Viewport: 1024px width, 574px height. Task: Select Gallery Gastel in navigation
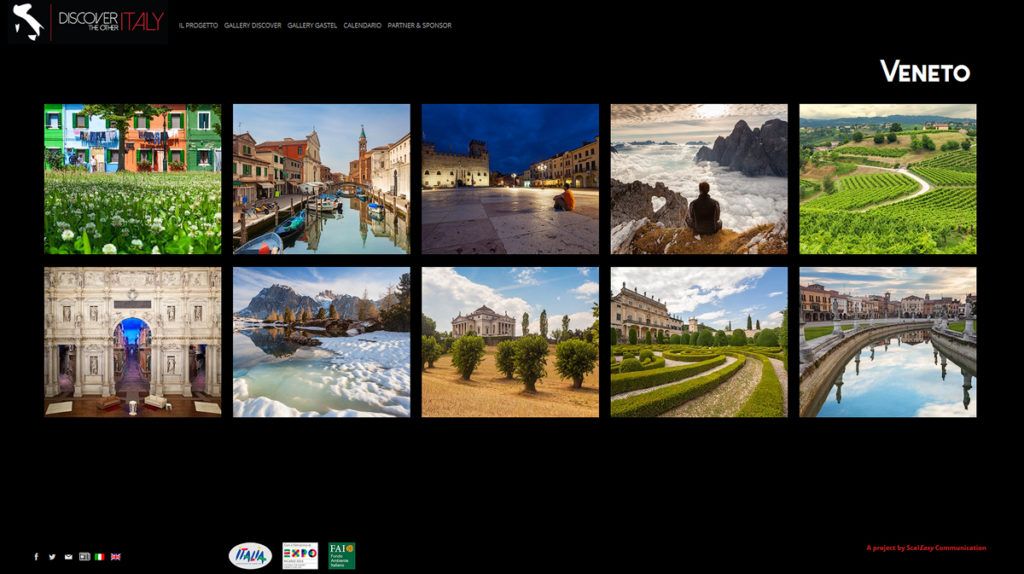312,25
